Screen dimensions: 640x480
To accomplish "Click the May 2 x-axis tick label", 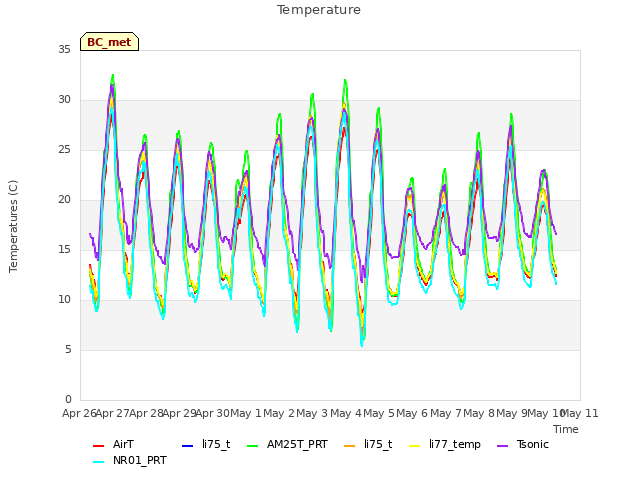I will point(279,413).
